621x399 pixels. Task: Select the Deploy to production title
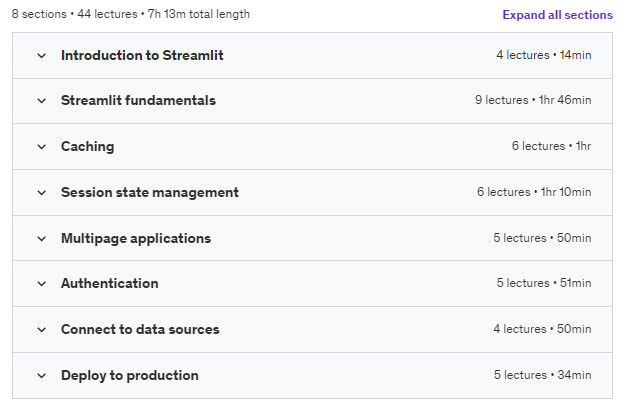click(130, 375)
